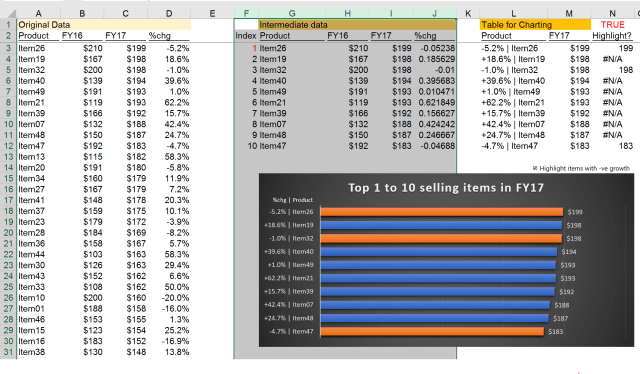Click the red TRUE cell in column N
Image resolution: width=640 pixels, height=374 pixels.
click(612, 24)
